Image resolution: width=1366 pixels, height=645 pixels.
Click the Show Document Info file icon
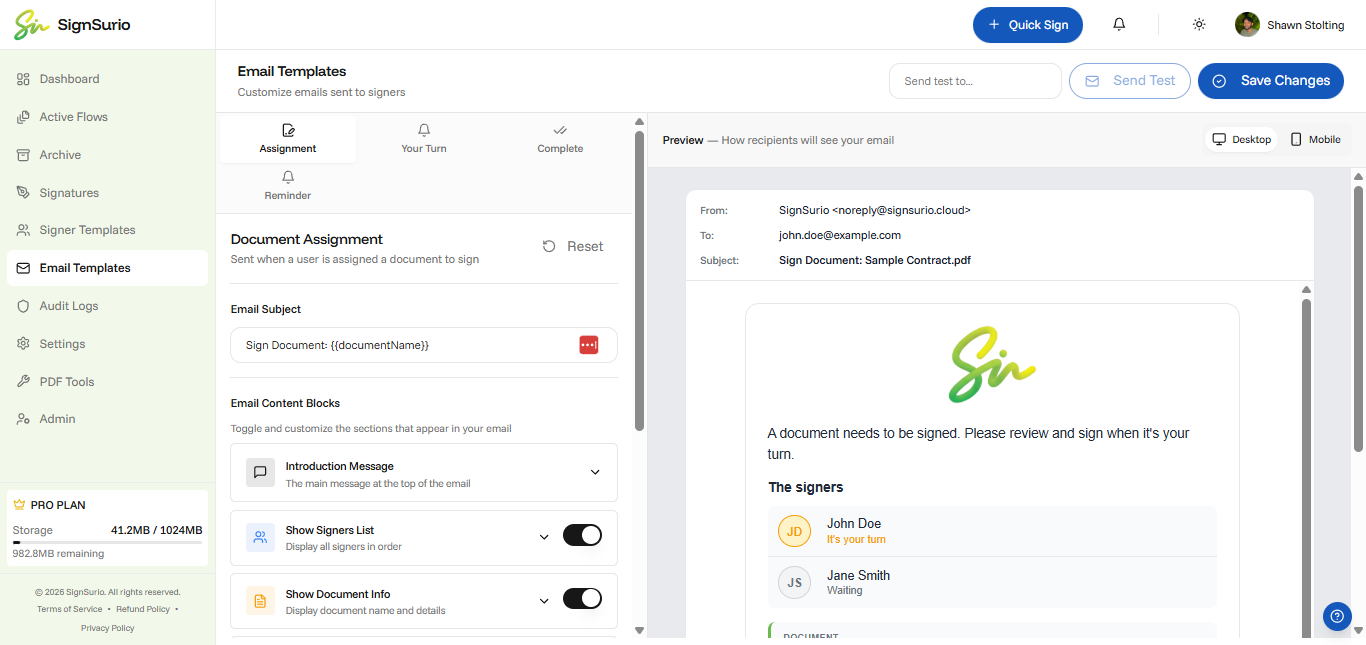260,601
